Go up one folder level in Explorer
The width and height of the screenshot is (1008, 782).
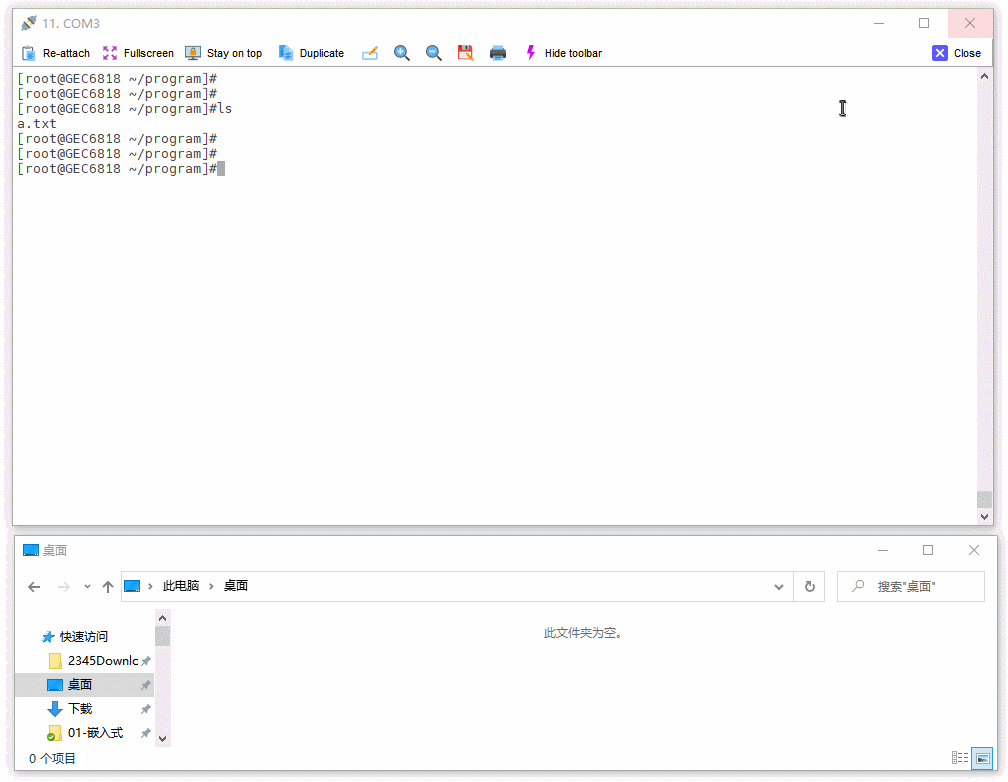pos(108,586)
